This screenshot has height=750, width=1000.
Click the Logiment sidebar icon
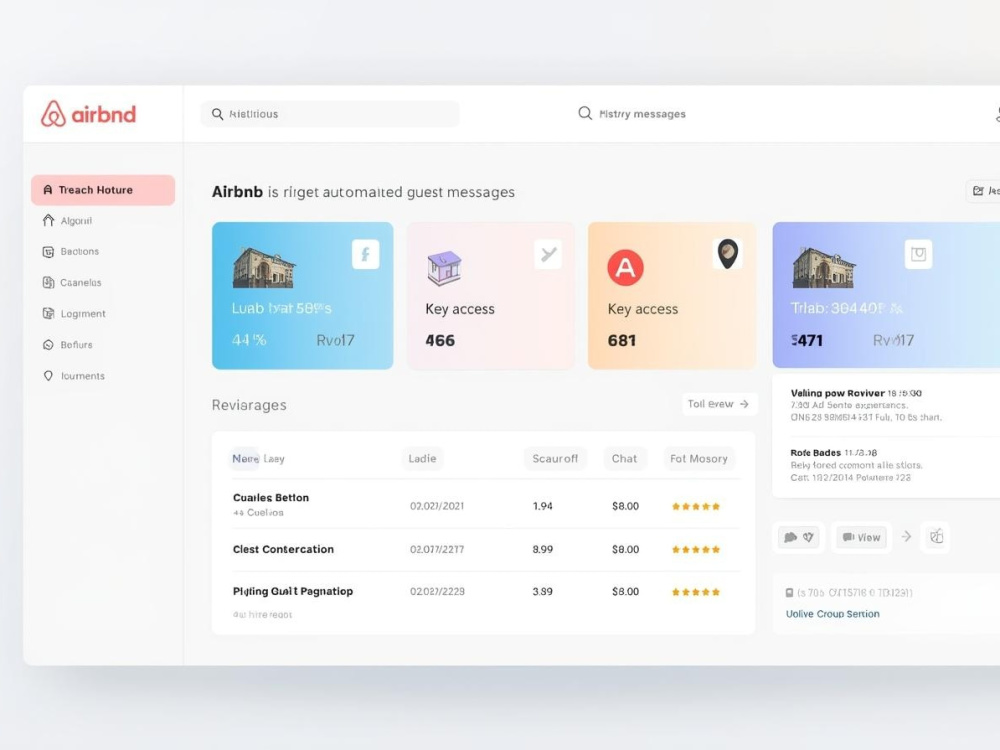(48, 313)
